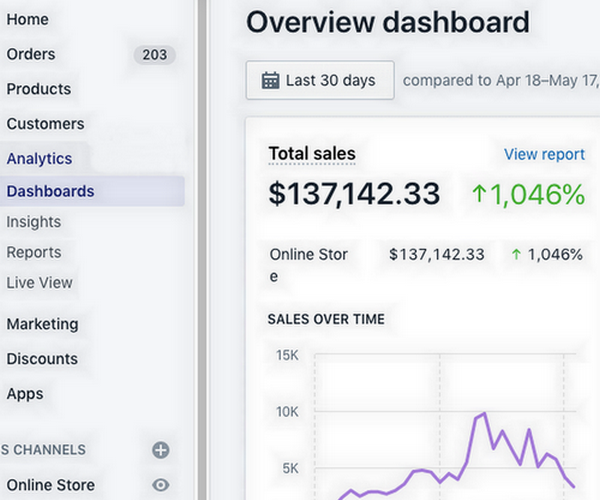Screen dimensions: 600x500
Task: Go to Products
Action: point(39,89)
